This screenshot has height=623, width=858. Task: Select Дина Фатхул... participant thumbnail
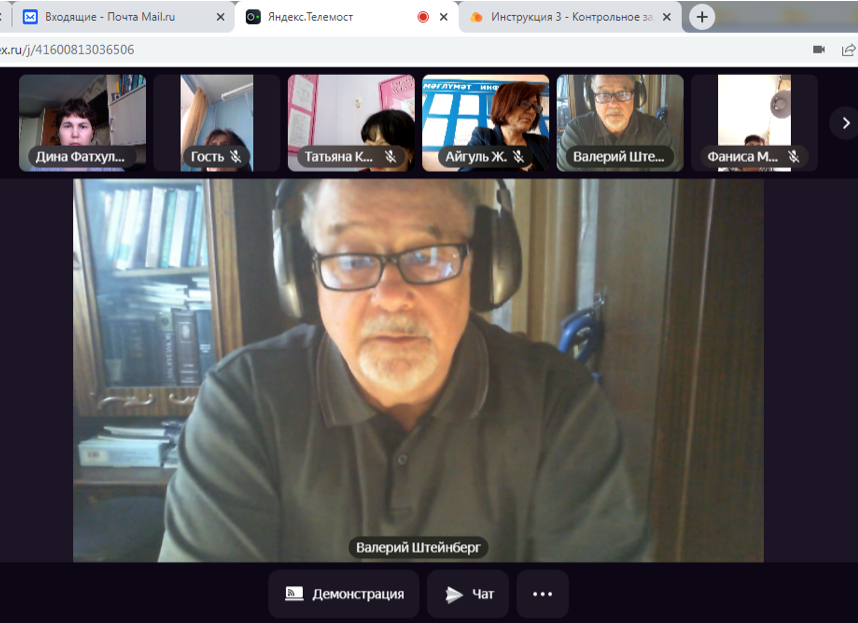[x=82, y=122]
